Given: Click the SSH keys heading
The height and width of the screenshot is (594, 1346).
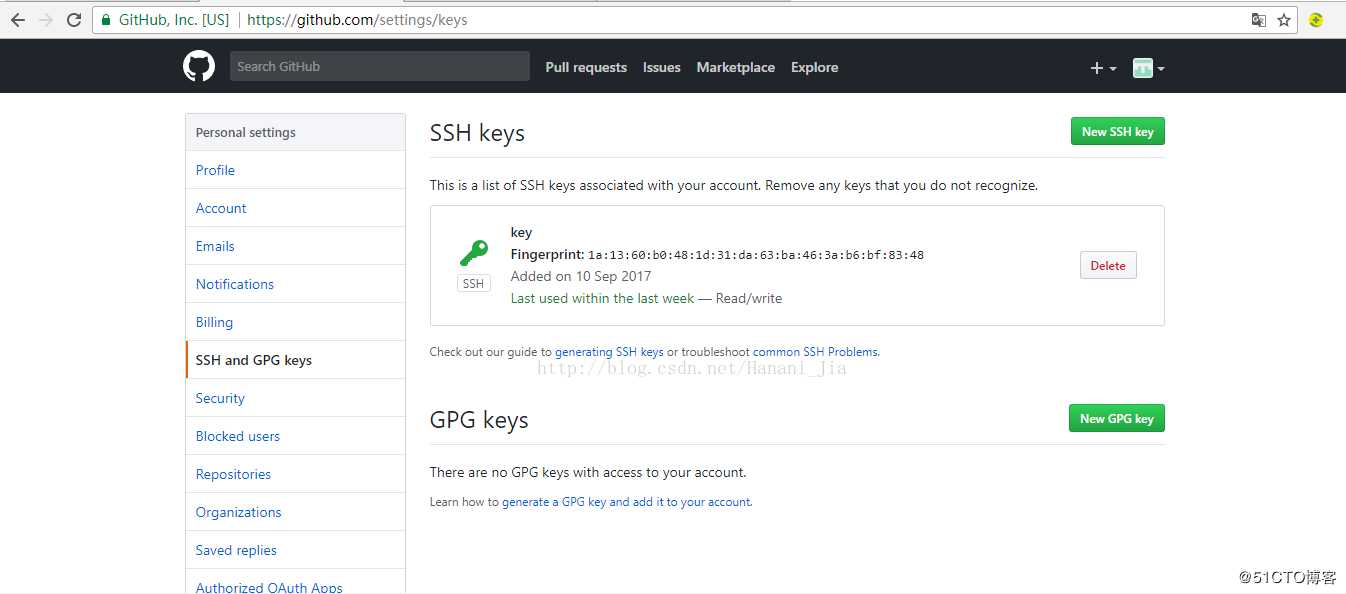Looking at the screenshot, I should tap(477, 133).
